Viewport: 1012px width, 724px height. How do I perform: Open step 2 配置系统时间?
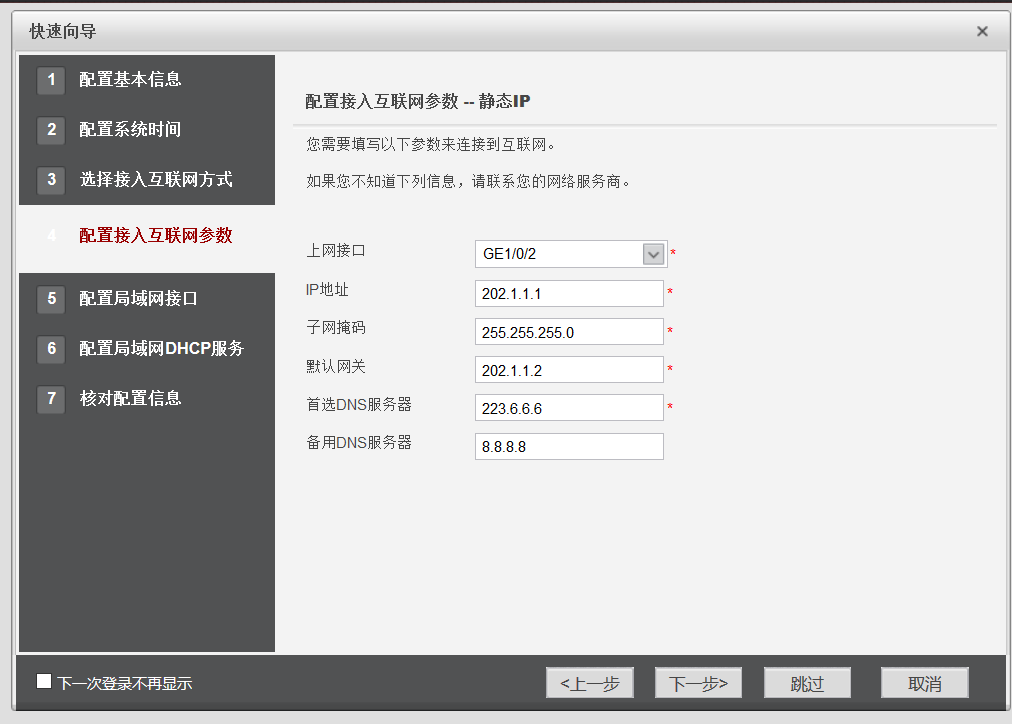coord(130,129)
